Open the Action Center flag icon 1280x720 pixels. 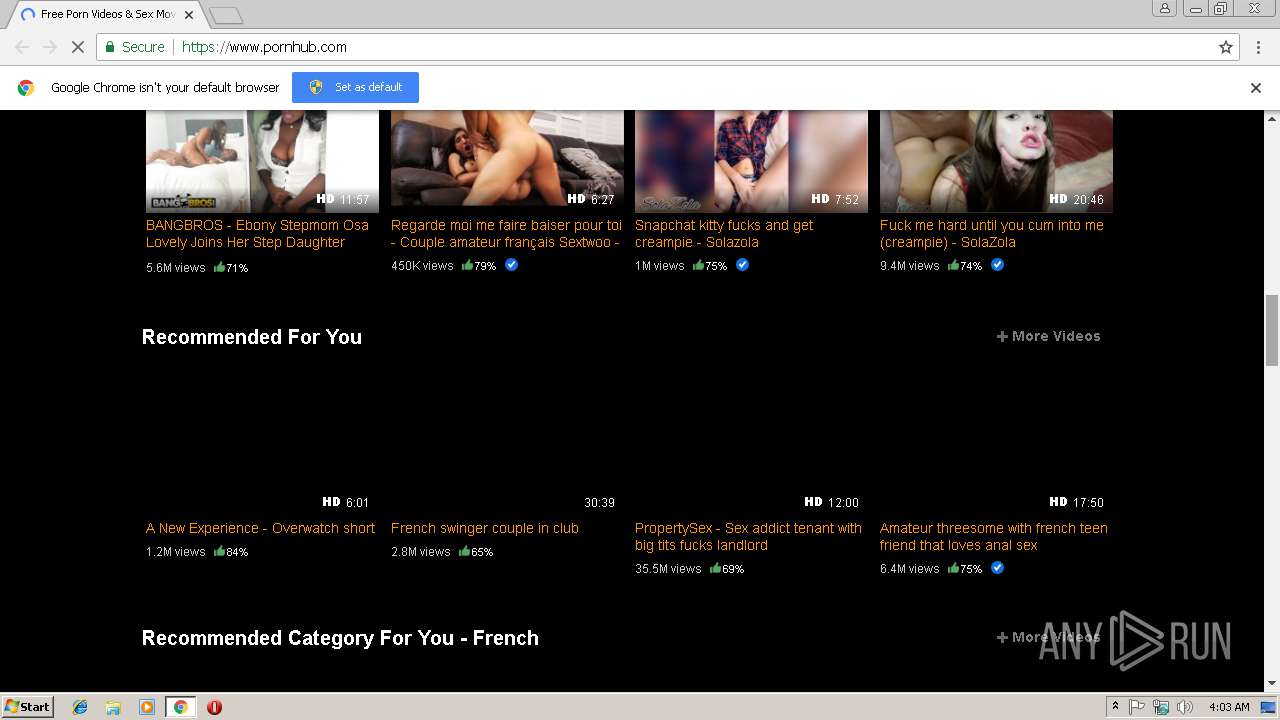1137,707
